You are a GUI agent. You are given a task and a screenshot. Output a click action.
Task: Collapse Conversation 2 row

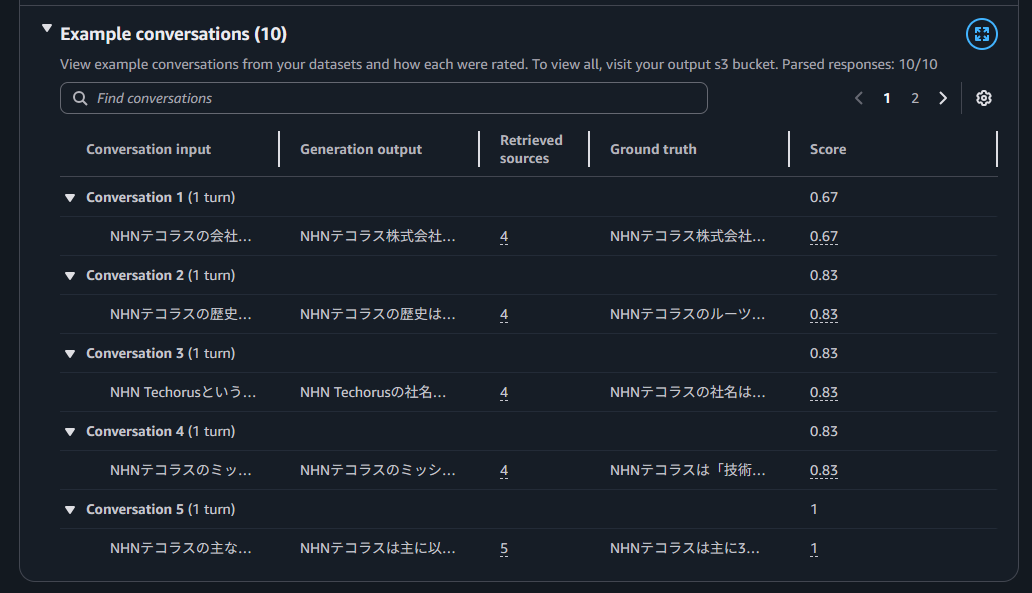(70, 276)
